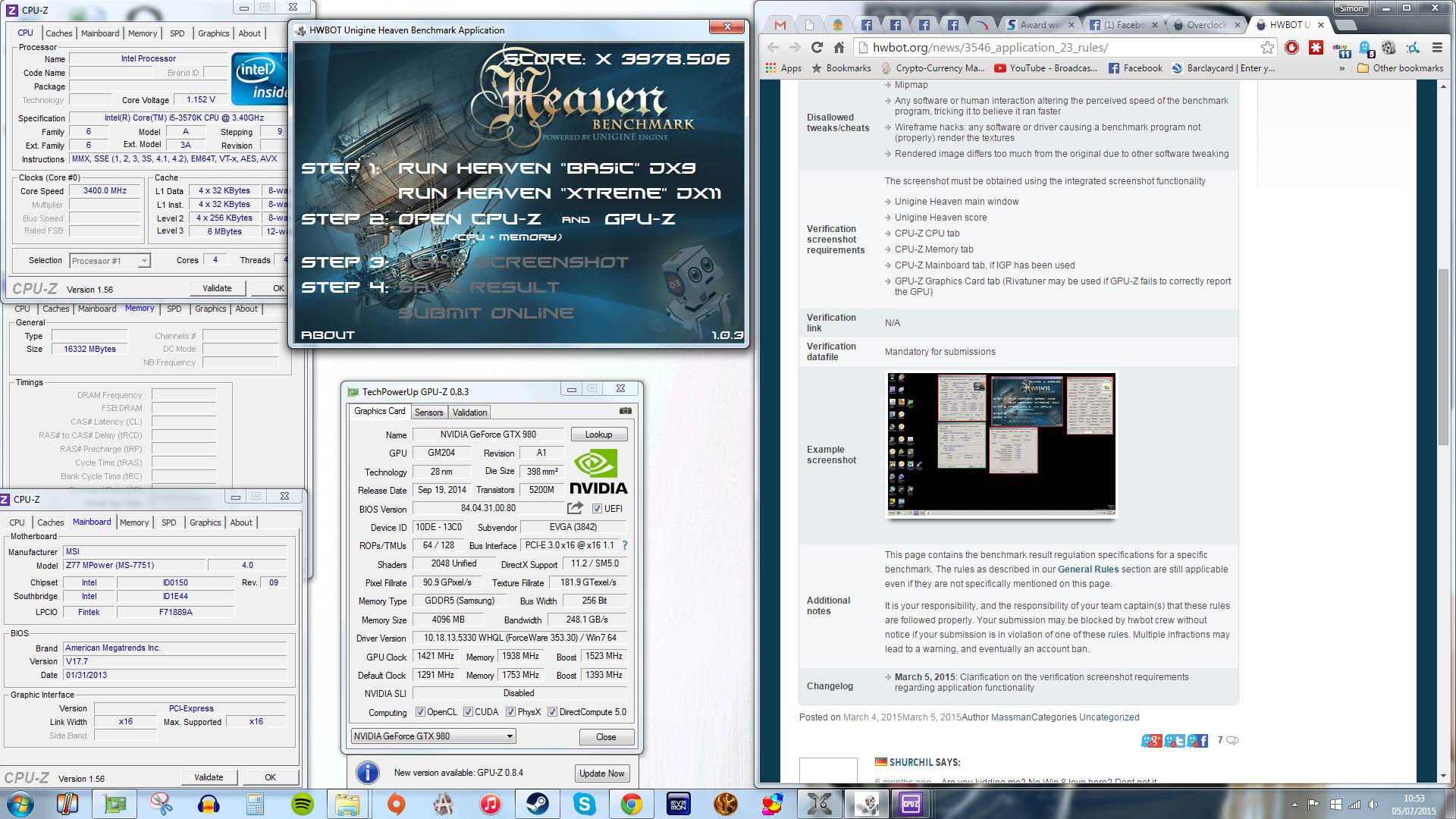Open SPD tab in top CPU-Z window
Image resolution: width=1456 pixels, height=819 pixels.
(x=177, y=33)
